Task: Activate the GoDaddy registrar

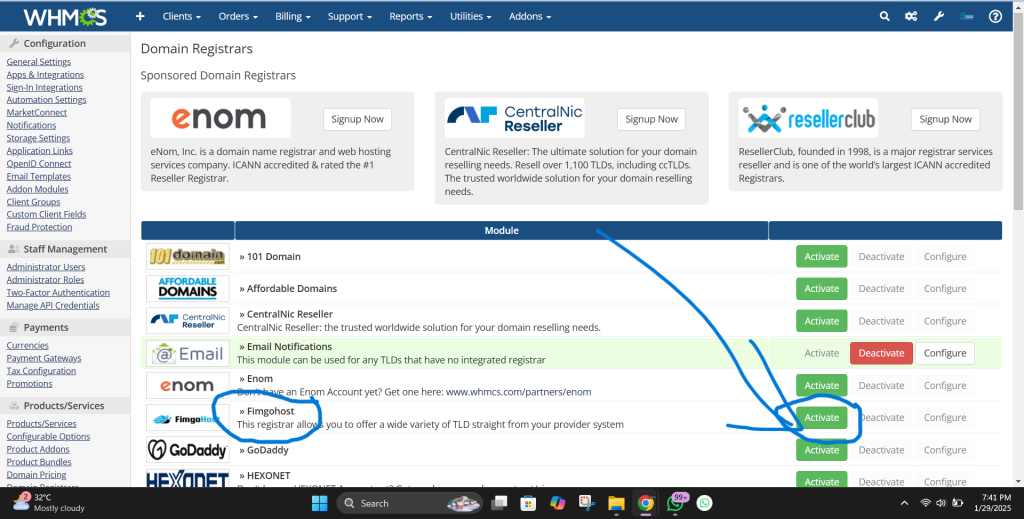Action: 822,450
